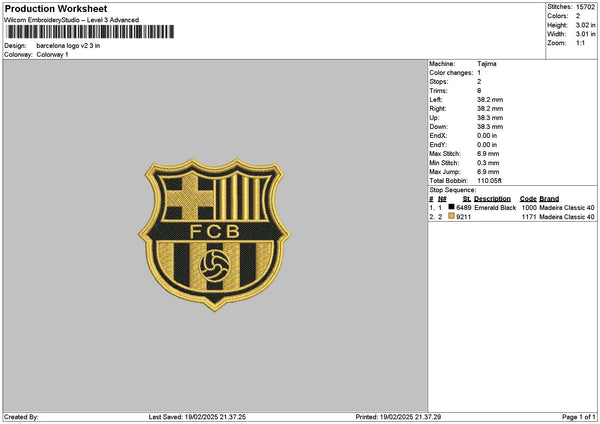Click the Total Bobbin value 110.05ft
The image size is (600, 424).
[489, 181]
